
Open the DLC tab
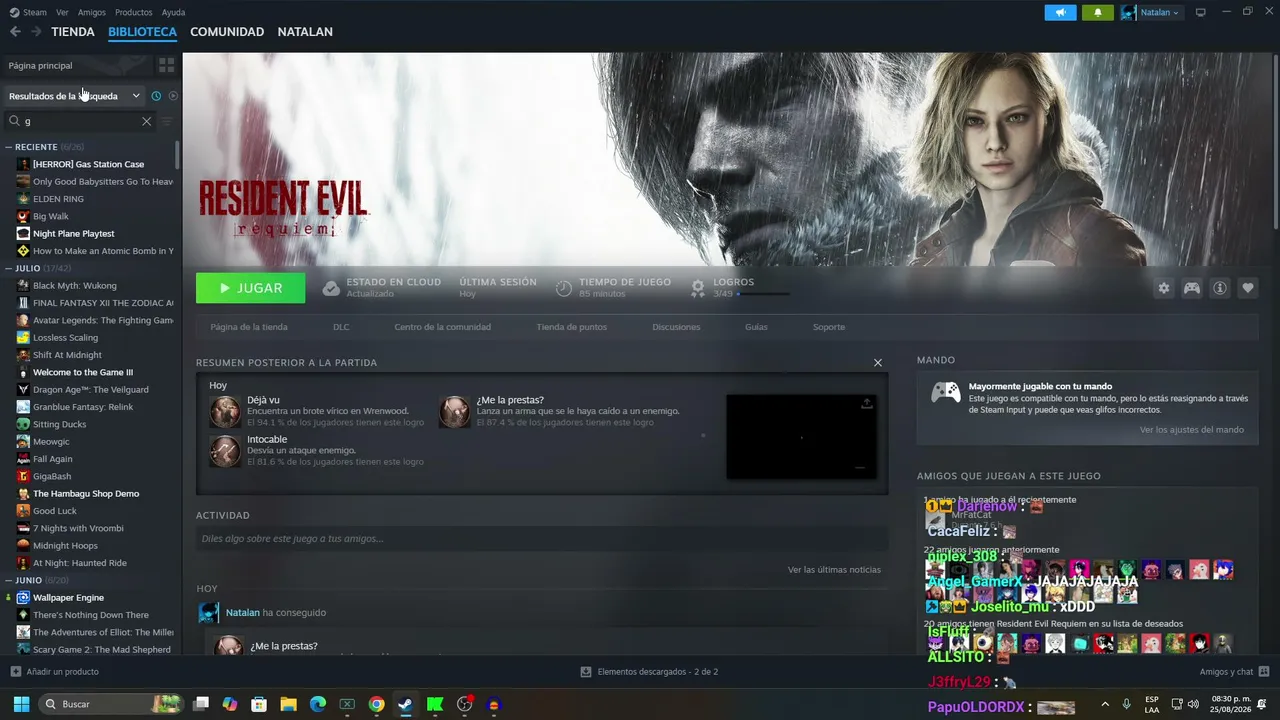(341, 327)
